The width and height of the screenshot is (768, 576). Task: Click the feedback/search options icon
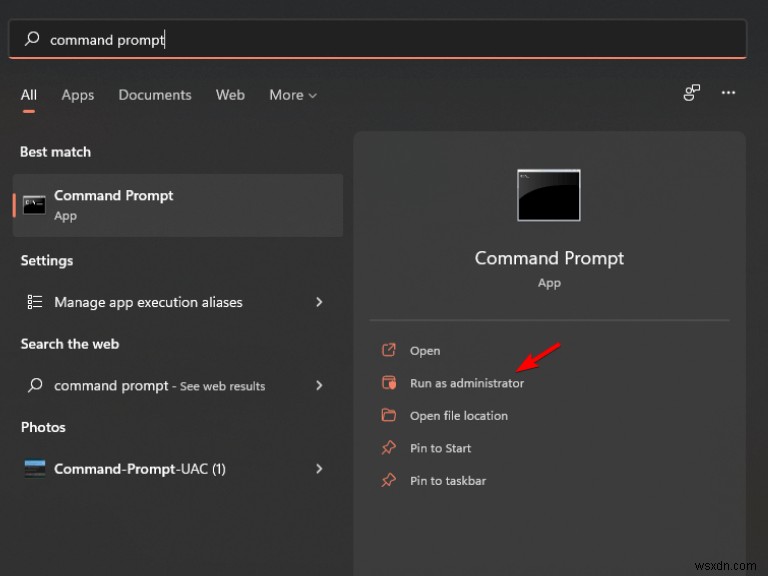[692, 93]
